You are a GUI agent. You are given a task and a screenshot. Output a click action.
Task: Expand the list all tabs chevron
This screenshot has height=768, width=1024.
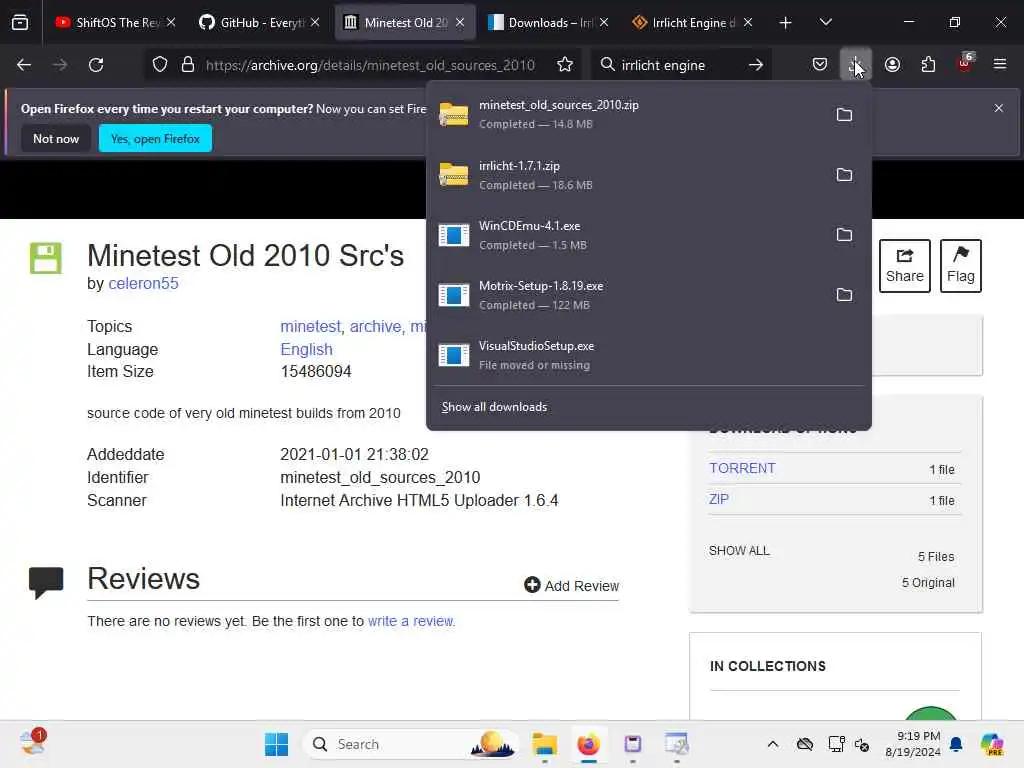click(825, 23)
